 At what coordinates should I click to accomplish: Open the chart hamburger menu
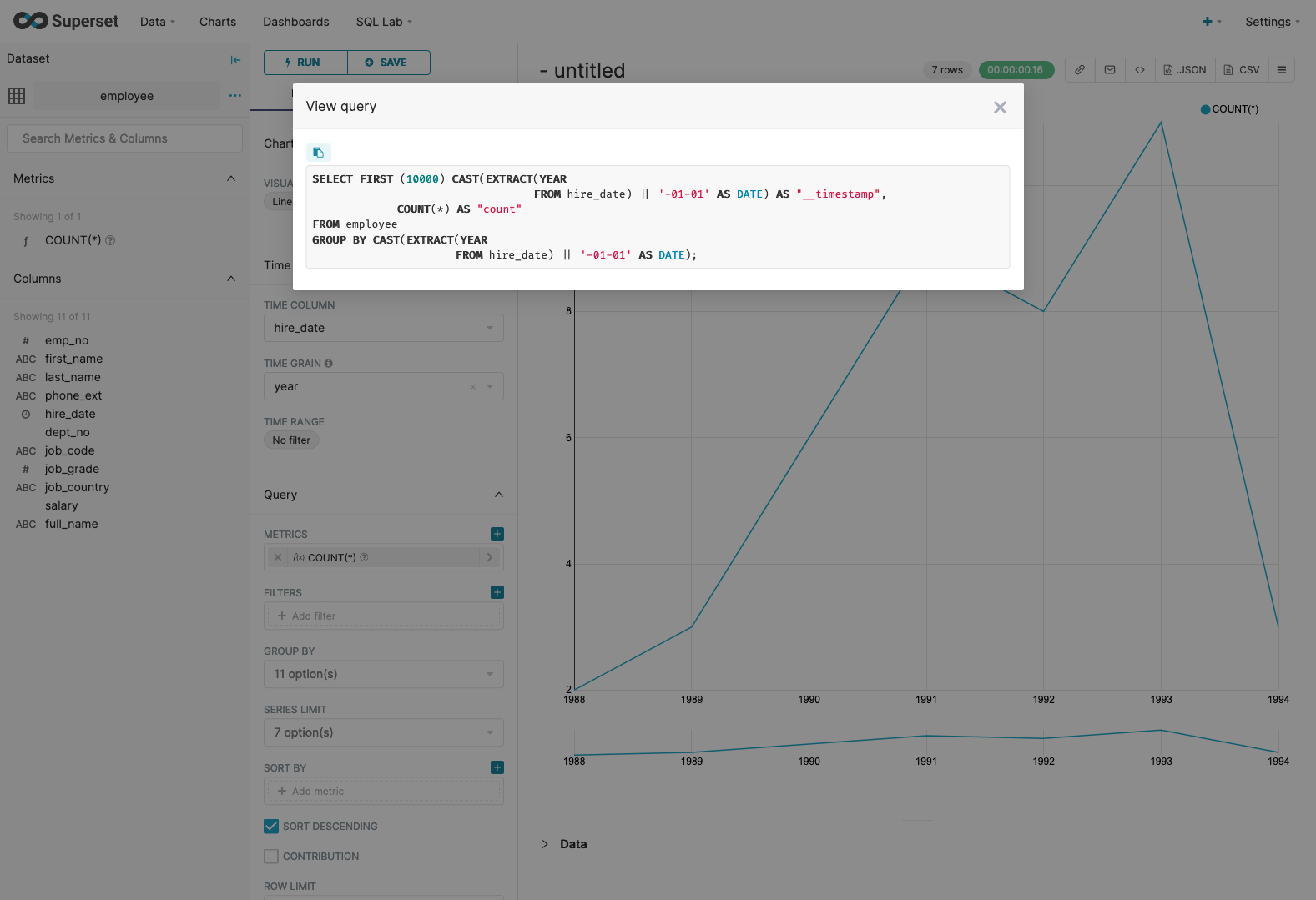tap(1282, 70)
